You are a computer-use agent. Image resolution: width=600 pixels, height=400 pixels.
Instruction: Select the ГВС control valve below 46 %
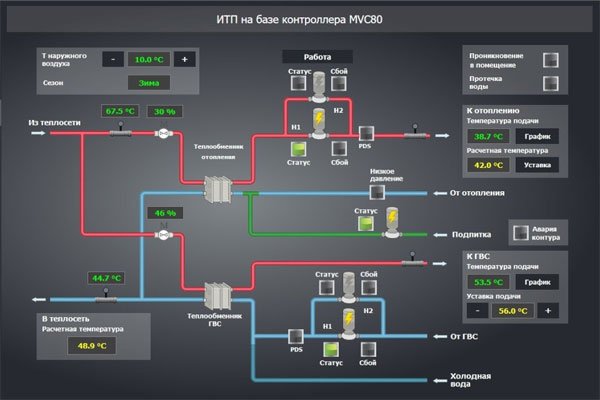(164, 233)
